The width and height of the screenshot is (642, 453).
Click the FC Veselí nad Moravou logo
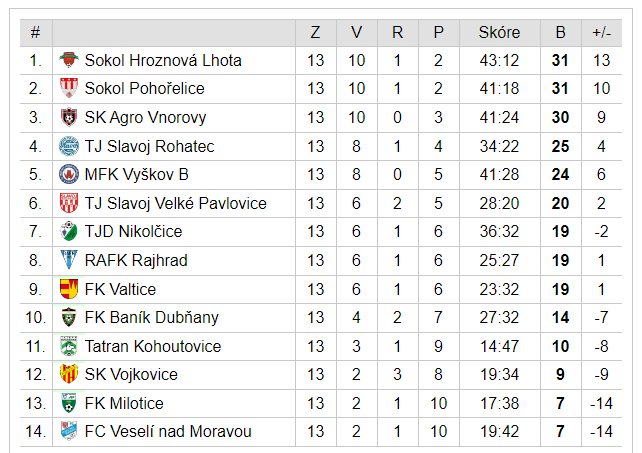tap(68, 432)
